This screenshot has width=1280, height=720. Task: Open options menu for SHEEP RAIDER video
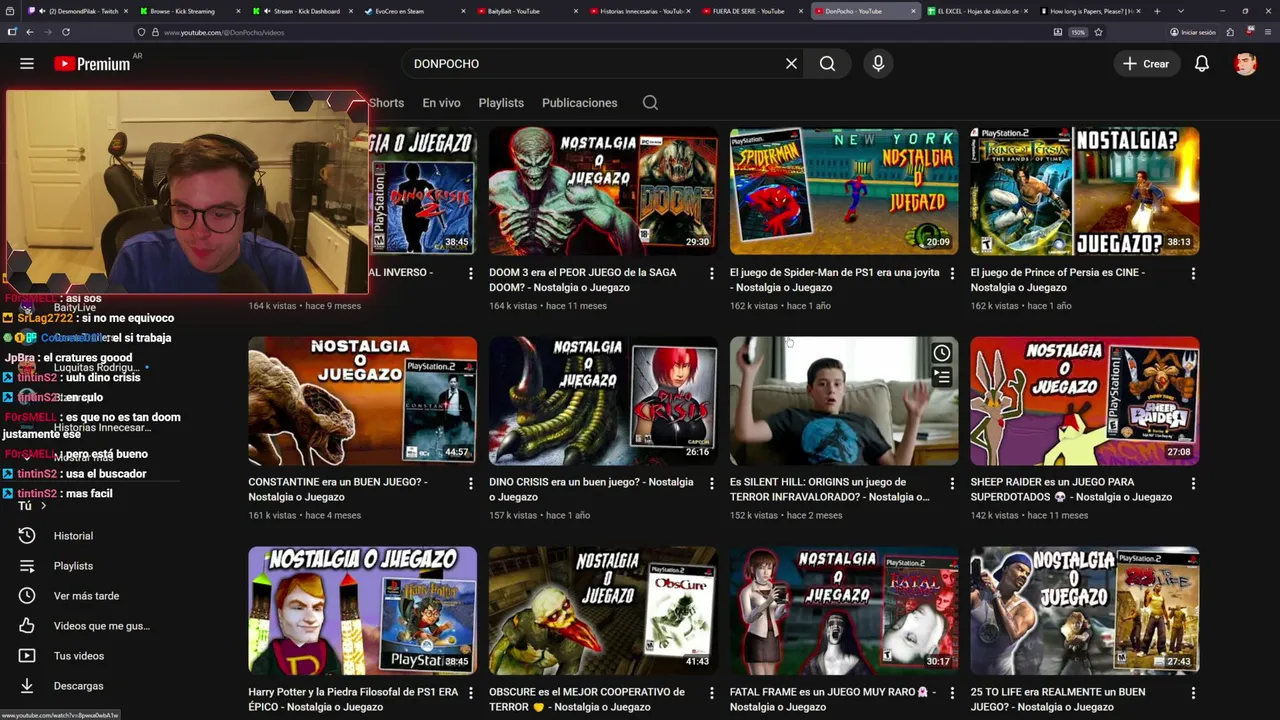click(1193, 483)
